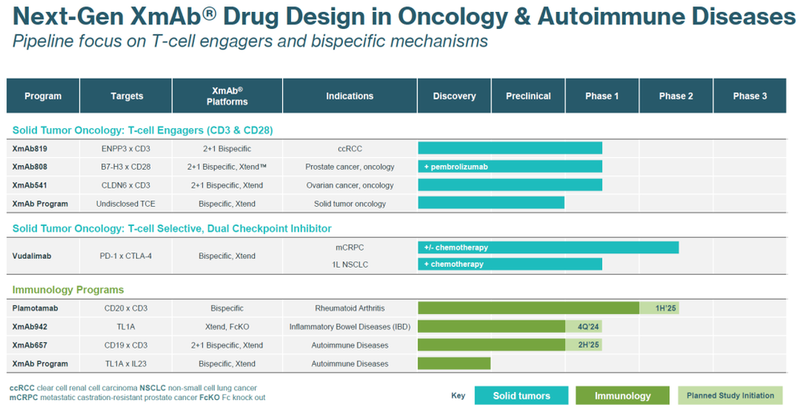Select the 4Q'24 planned initiation marker
Screen dimensions: 800x412
[583, 326]
